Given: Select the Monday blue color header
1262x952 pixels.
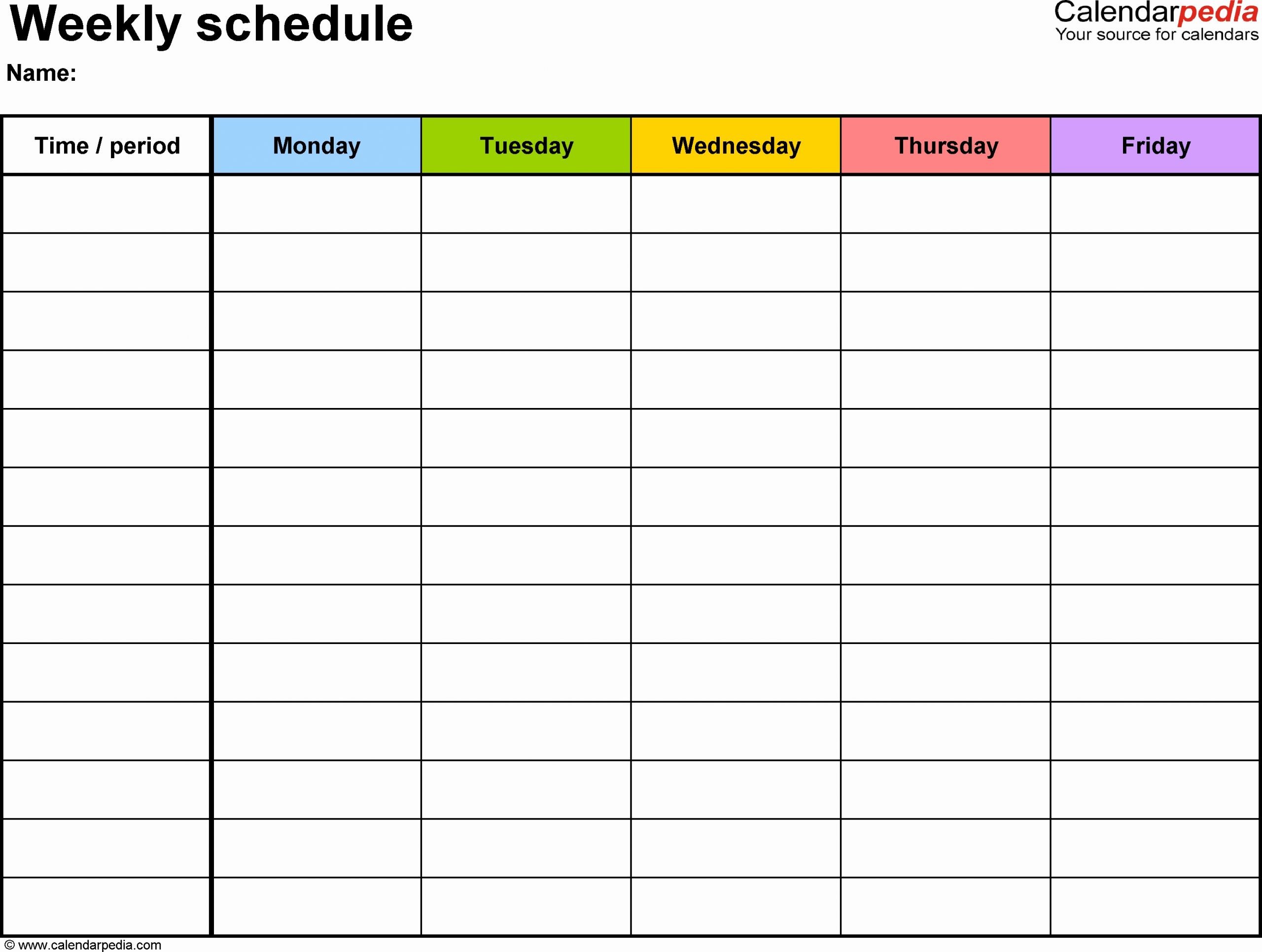Looking at the screenshot, I should point(317,149).
